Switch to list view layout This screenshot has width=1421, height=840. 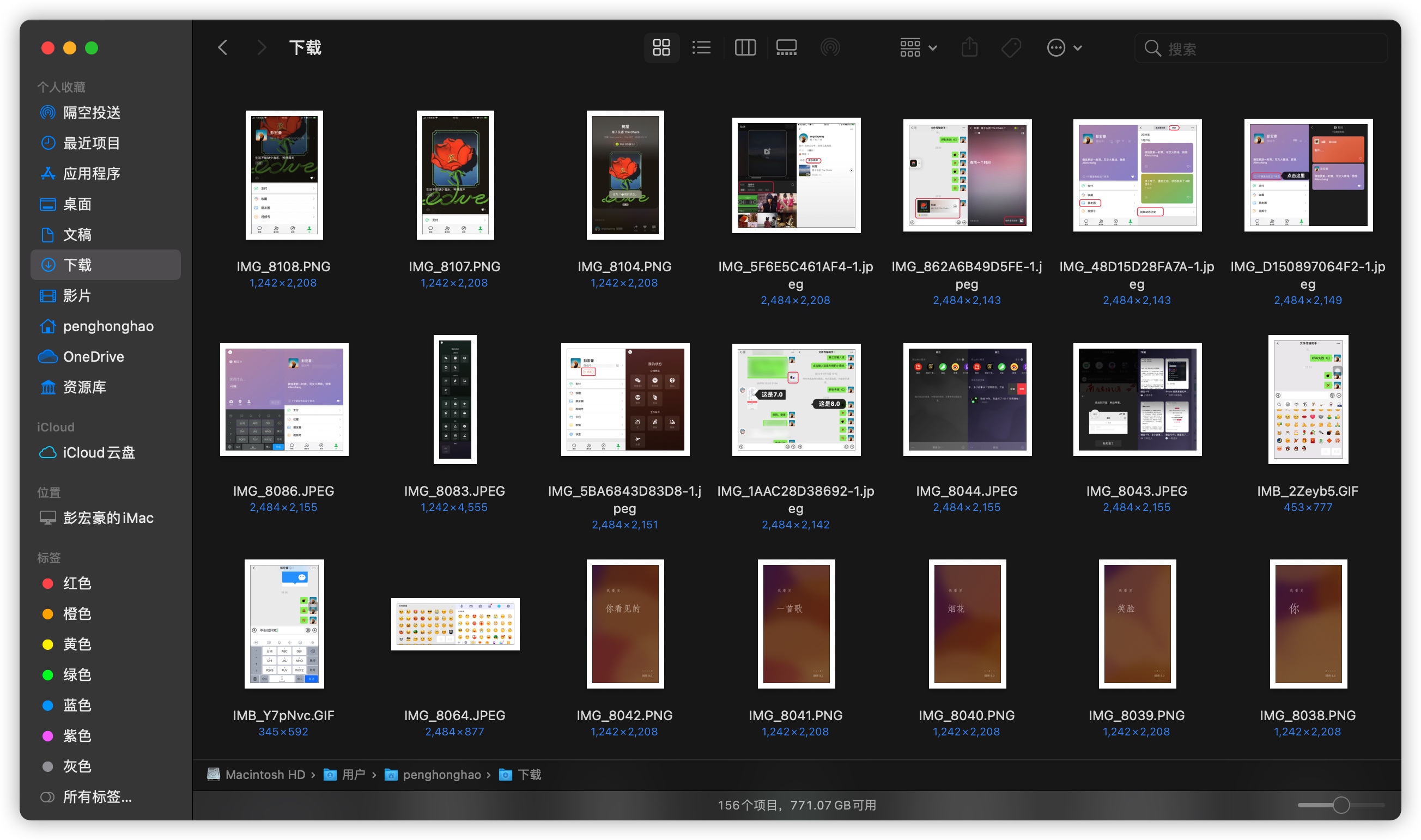[x=700, y=46]
